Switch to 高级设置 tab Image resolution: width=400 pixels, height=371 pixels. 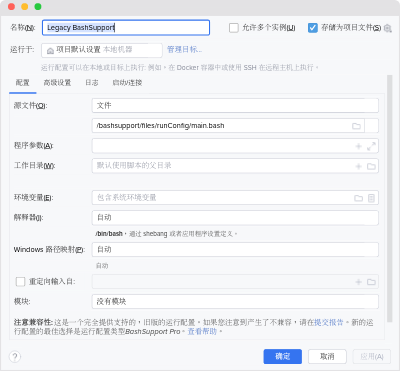pyautogui.click(x=57, y=83)
